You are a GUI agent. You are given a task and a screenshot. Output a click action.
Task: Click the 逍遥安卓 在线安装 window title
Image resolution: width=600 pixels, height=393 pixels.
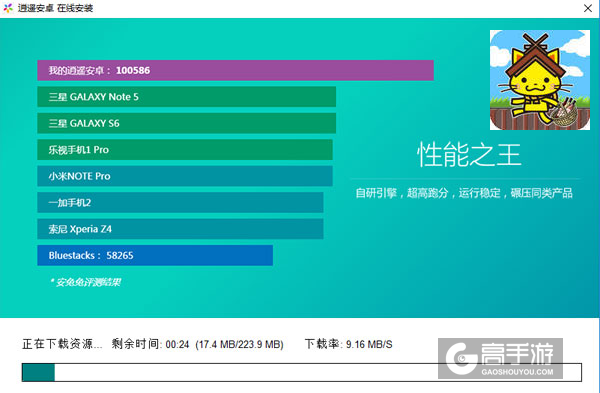coord(55,8)
